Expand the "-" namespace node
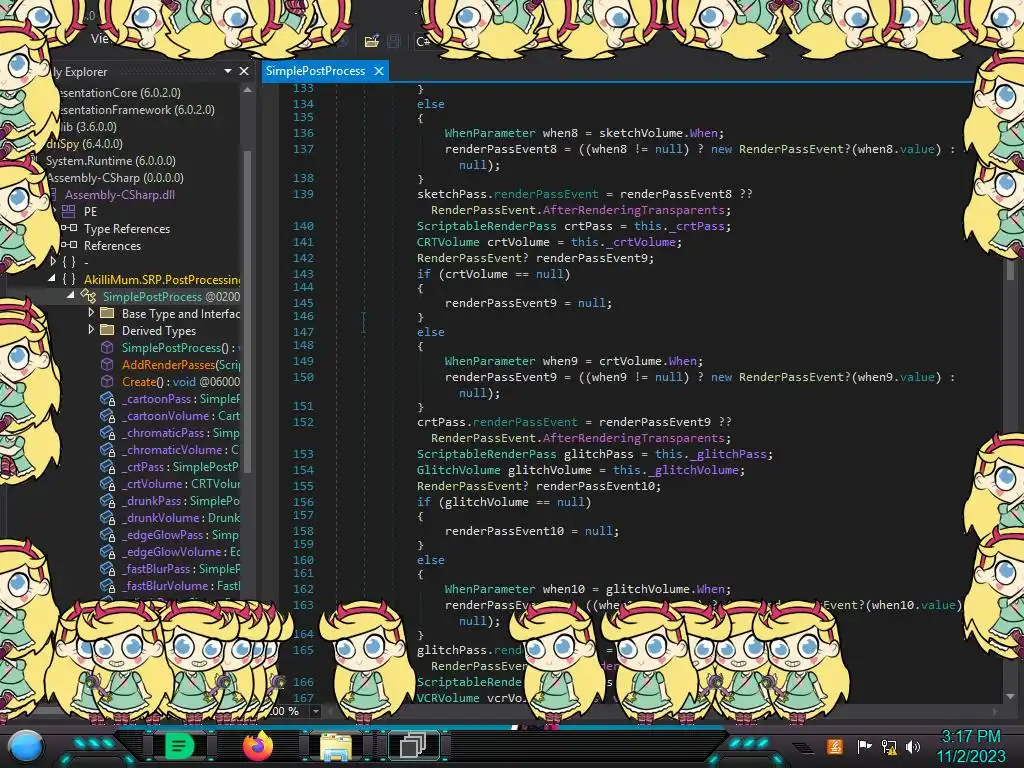 [x=53, y=261]
